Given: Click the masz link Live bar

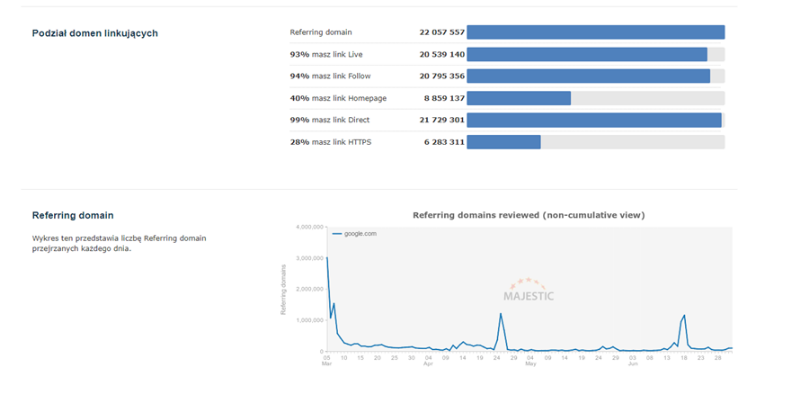Looking at the screenshot, I should click(587, 54).
